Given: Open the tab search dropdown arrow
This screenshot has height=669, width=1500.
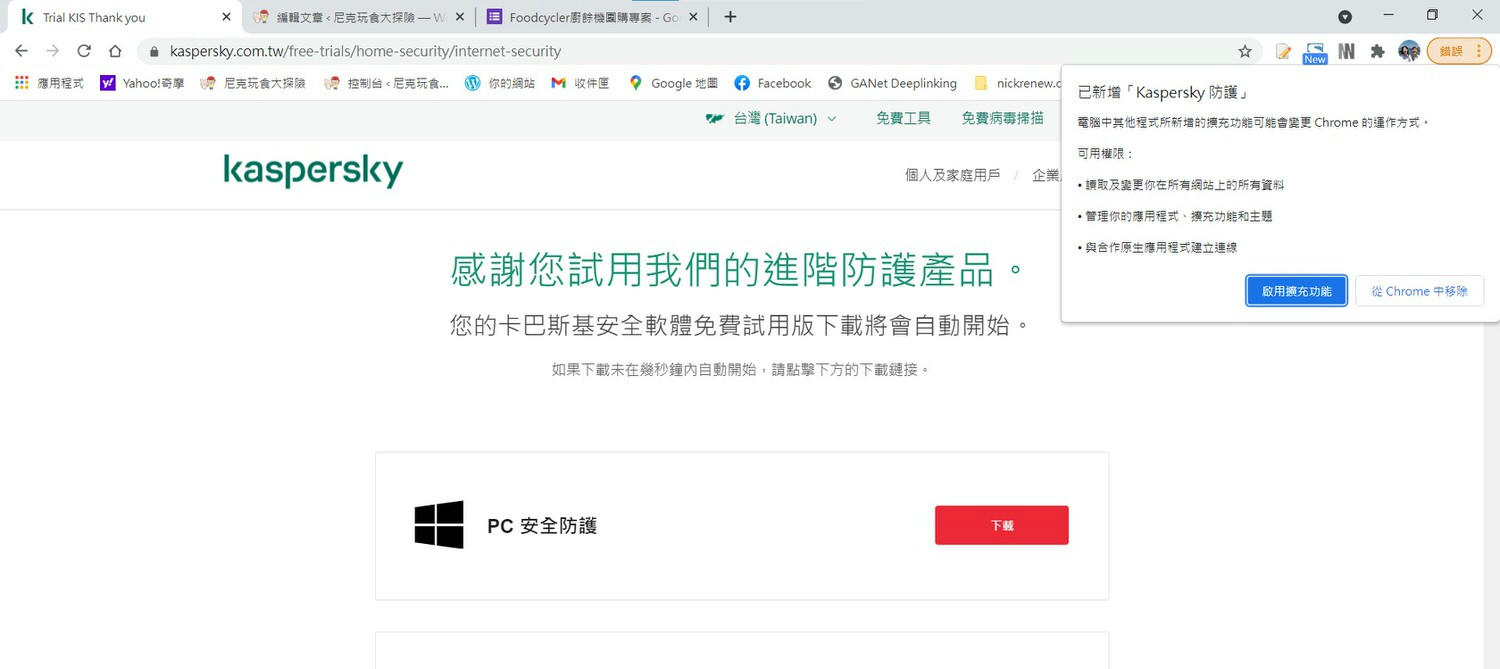Looking at the screenshot, I should (x=1345, y=17).
